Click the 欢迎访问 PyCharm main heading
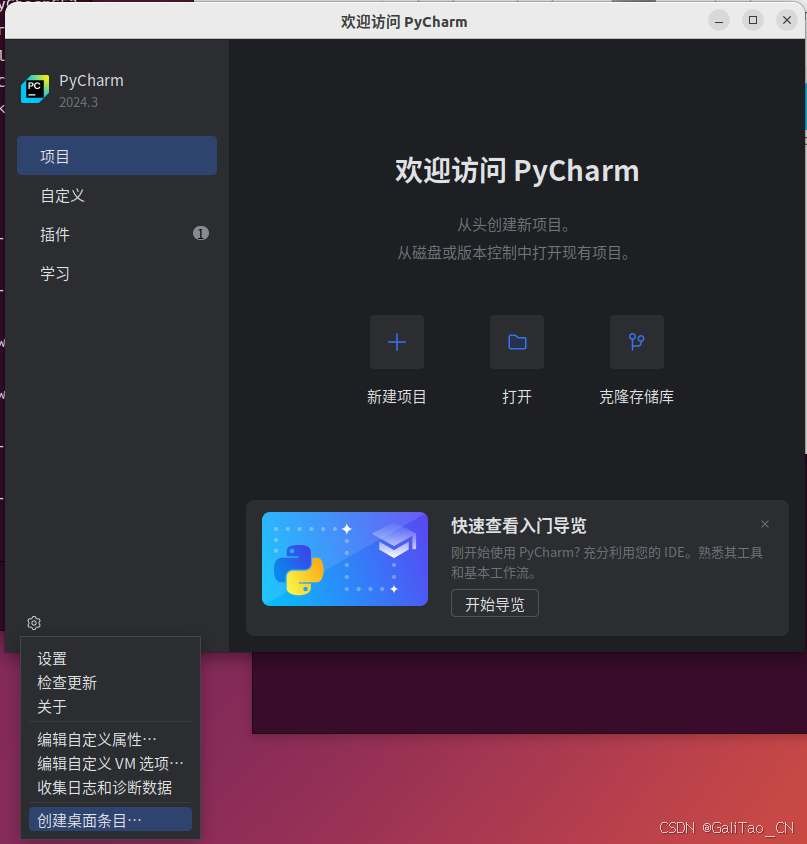The image size is (807, 844). pyautogui.click(x=517, y=171)
